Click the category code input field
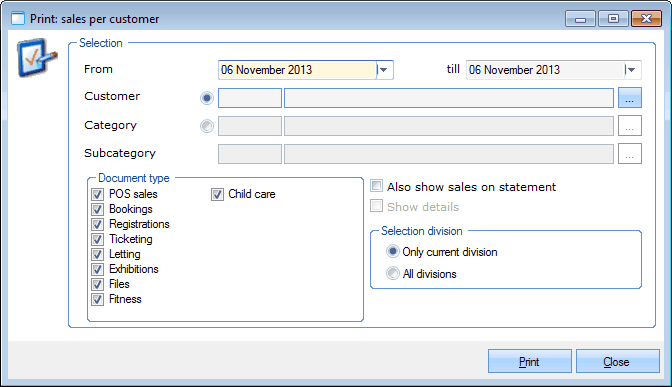Viewport: 672px width, 387px height. coord(250,126)
